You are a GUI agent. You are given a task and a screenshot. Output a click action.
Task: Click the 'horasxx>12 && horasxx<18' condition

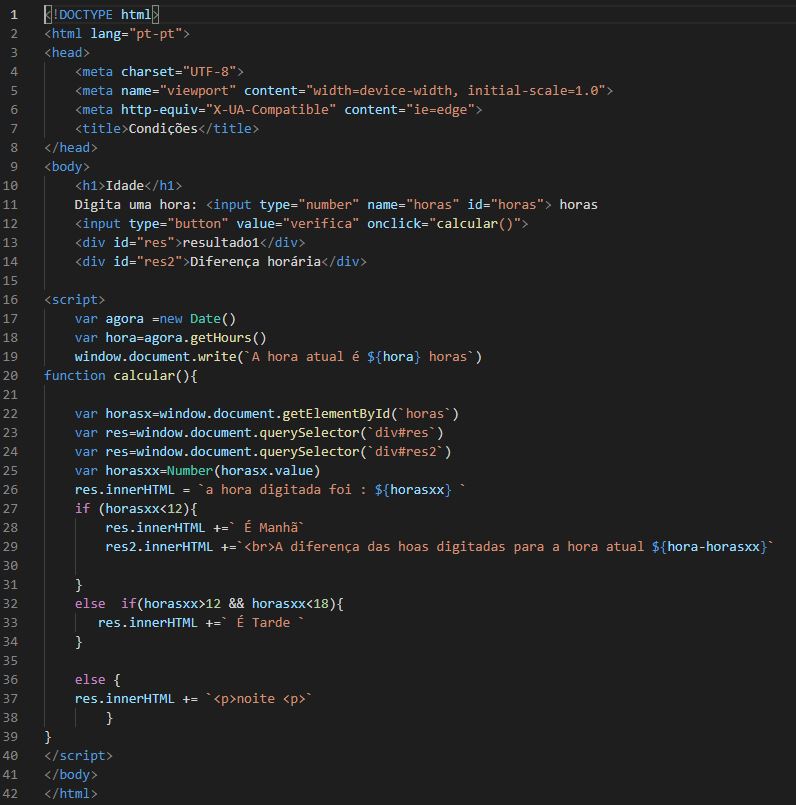click(236, 604)
